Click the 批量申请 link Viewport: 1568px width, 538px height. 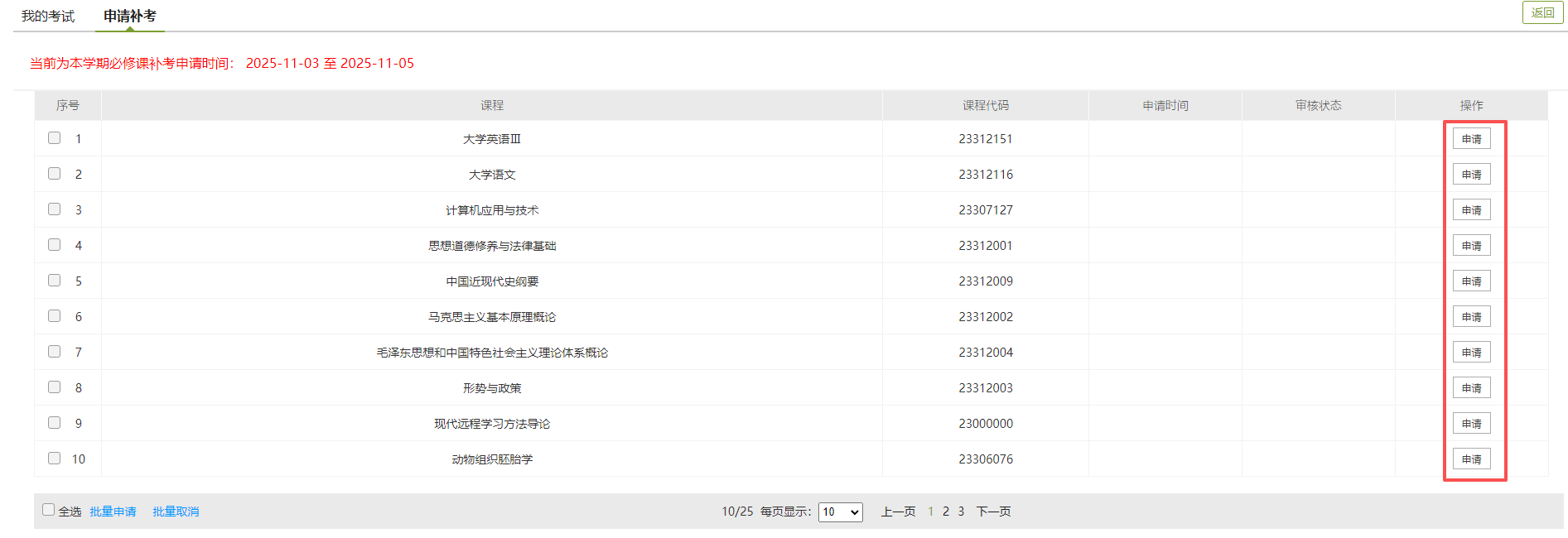coord(113,512)
